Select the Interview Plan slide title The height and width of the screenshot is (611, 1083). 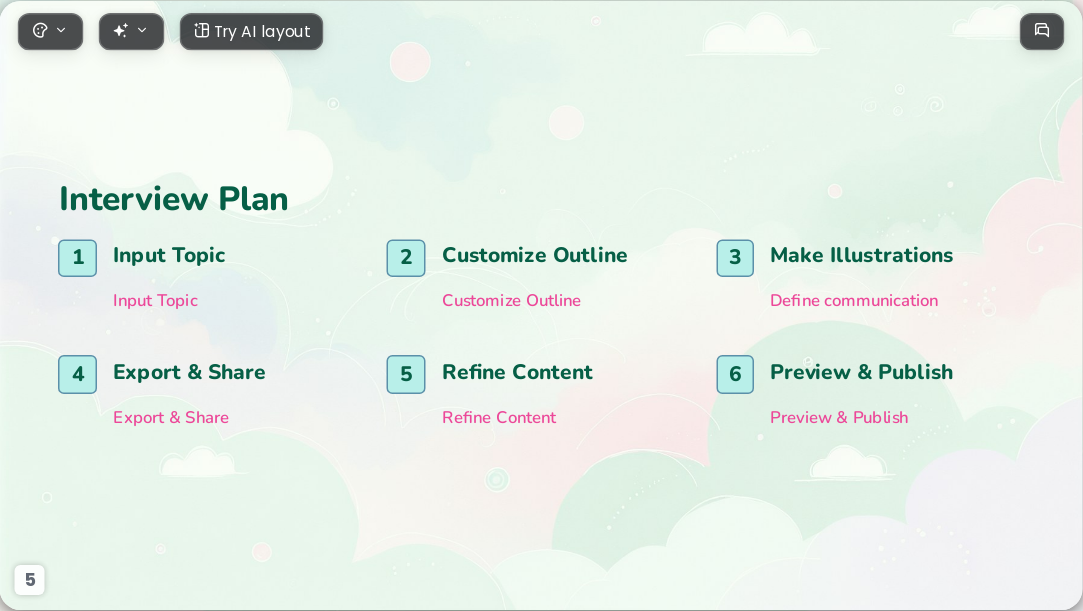[x=173, y=199]
